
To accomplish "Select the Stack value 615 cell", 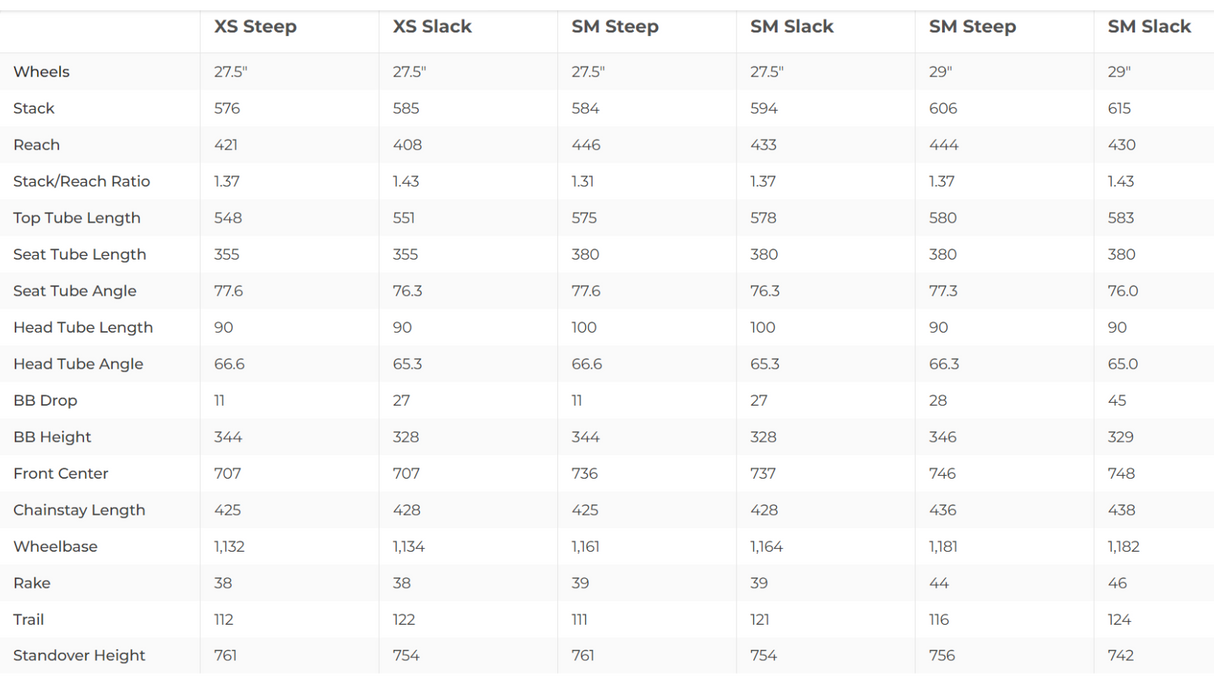I will (x=1120, y=108).
